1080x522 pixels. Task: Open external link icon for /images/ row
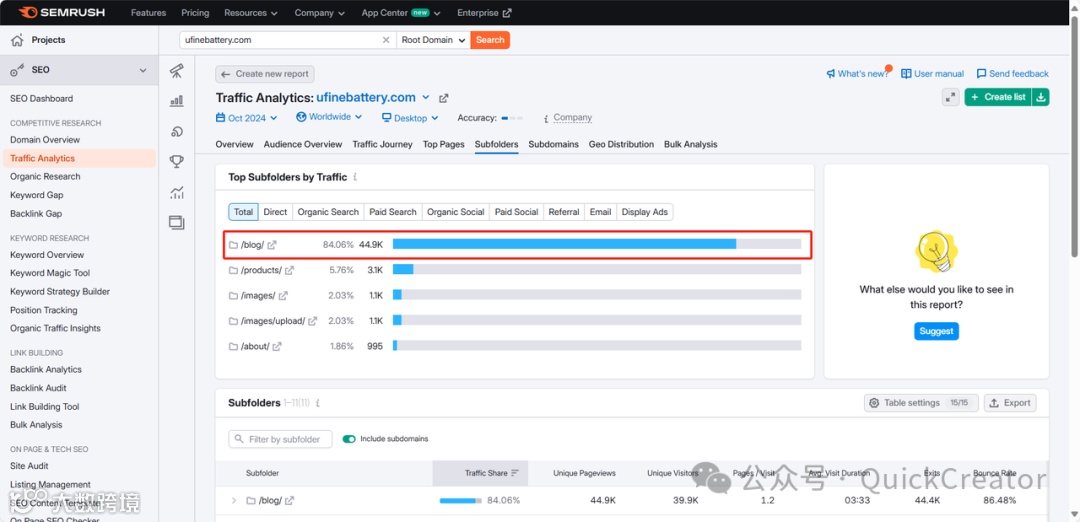(x=283, y=295)
